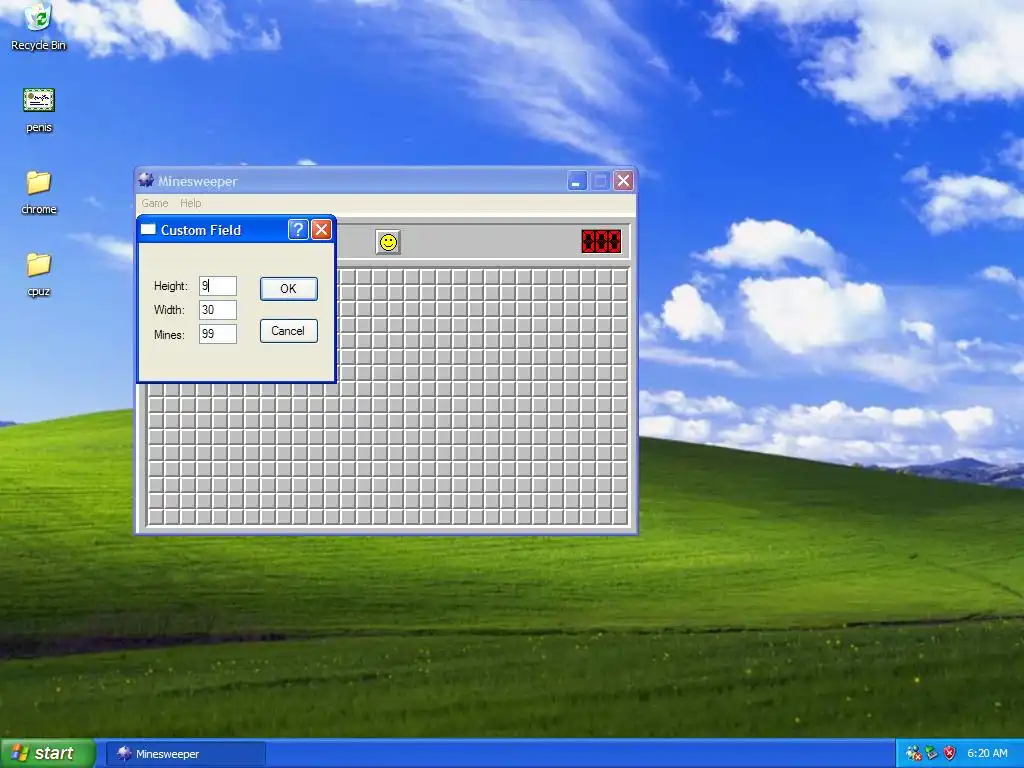Close the Minesweeper window

coord(624,181)
